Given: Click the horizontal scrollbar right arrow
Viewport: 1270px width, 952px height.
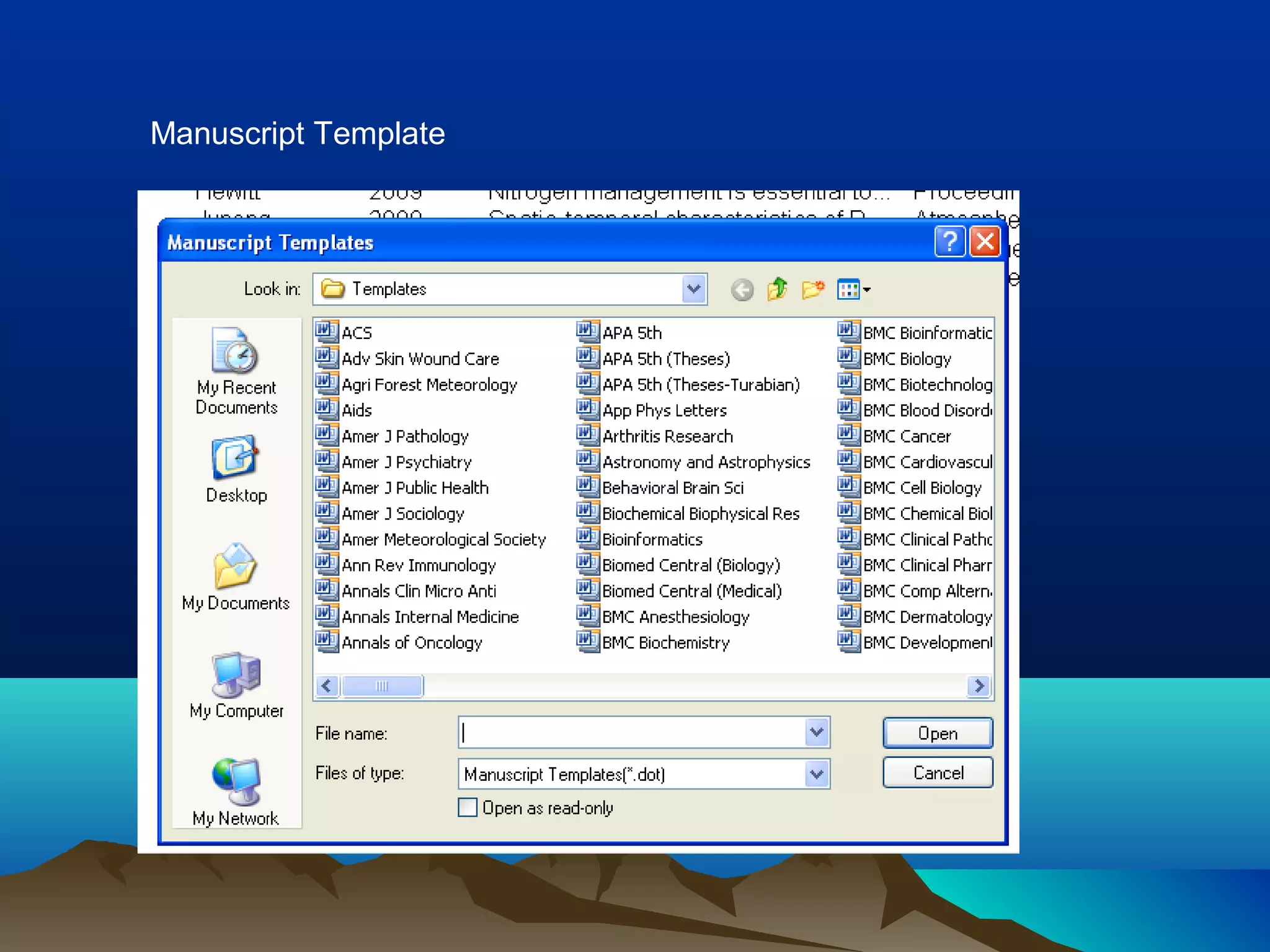Looking at the screenshot, I should [979, 686].
